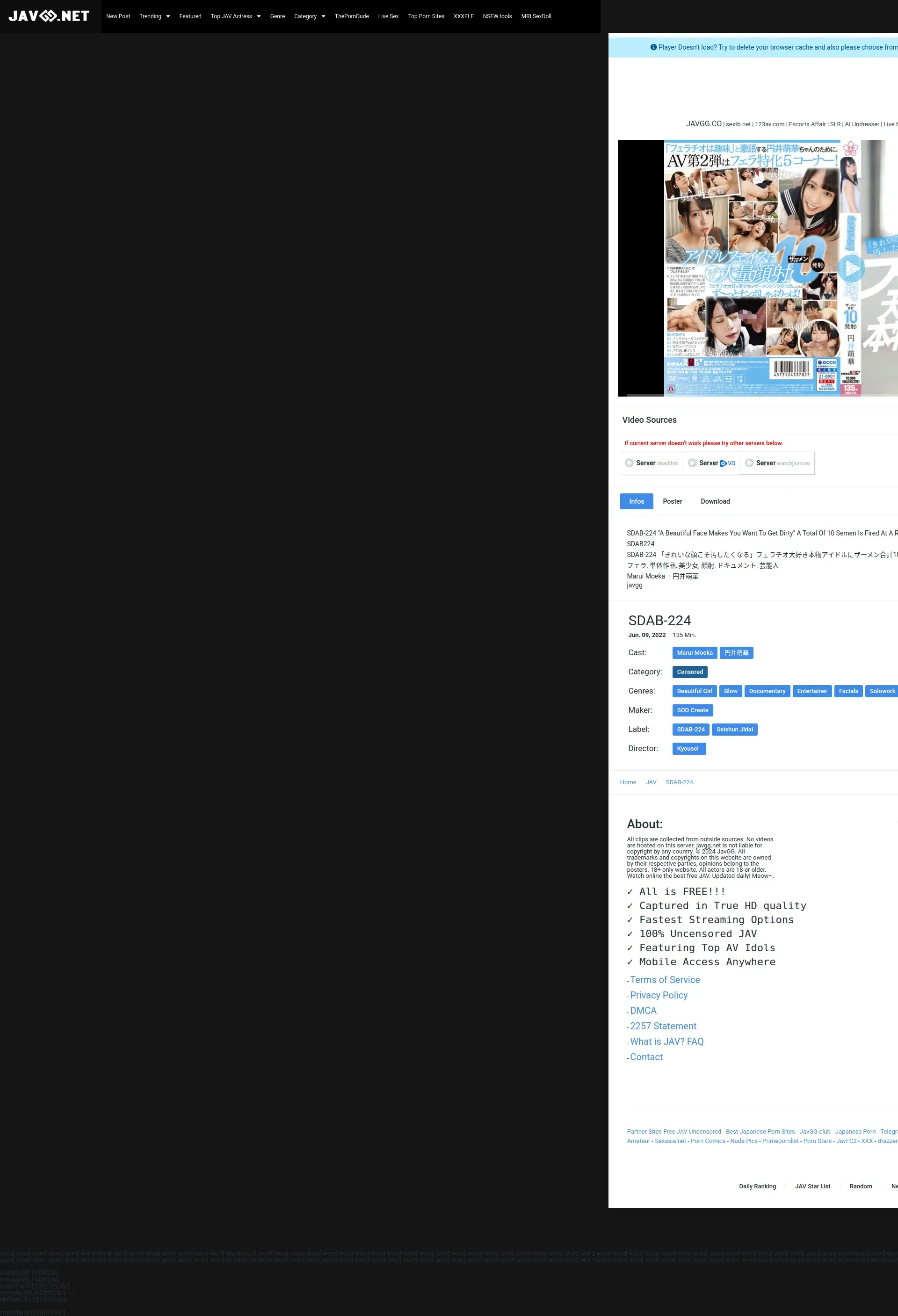Click the play icon beside Server deadlink
Image resolution: width=898 pixels, height=1316 pixels.
pyautogui.click(x=629, y=463)
